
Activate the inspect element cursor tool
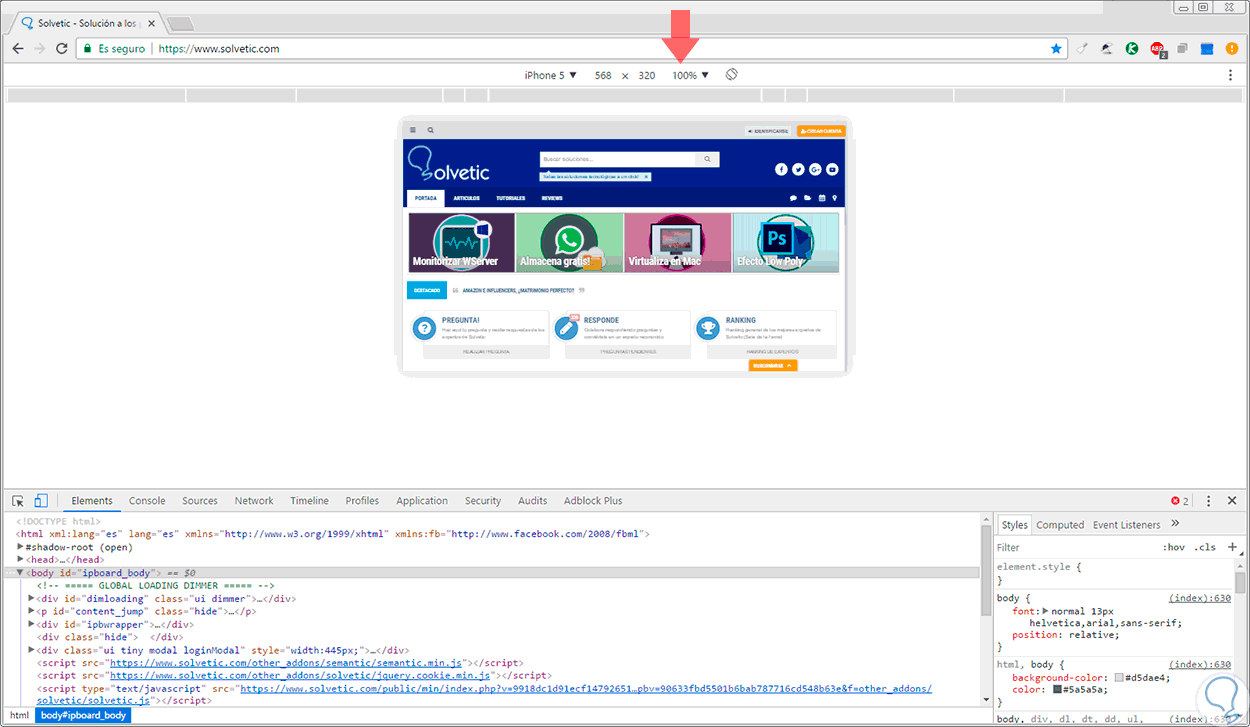click(x=18, y=501)
